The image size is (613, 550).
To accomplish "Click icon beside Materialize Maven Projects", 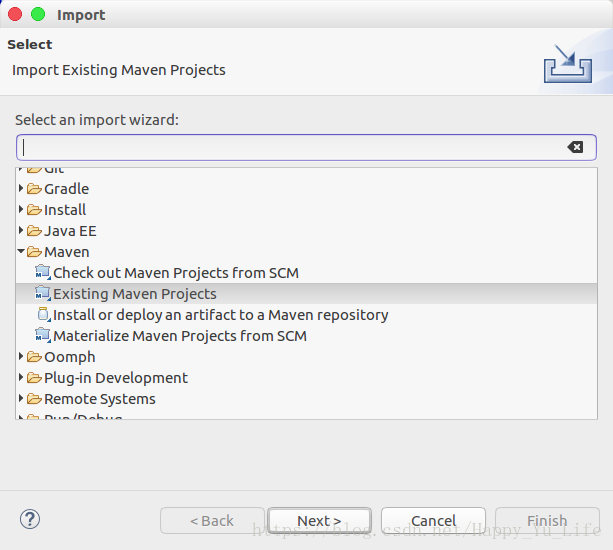I will [x=43, y=335].
